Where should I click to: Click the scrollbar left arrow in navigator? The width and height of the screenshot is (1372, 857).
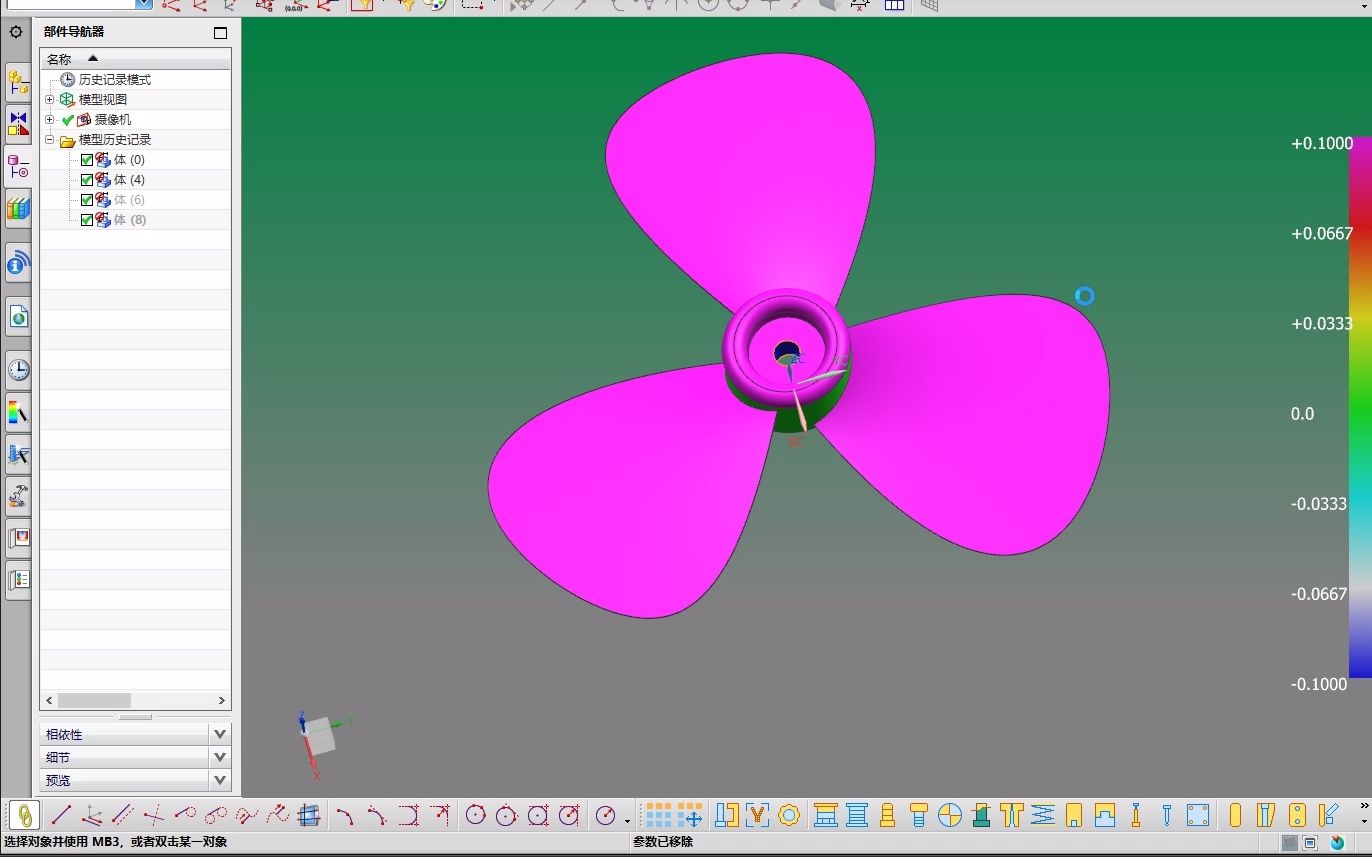[x=49, y=701]
